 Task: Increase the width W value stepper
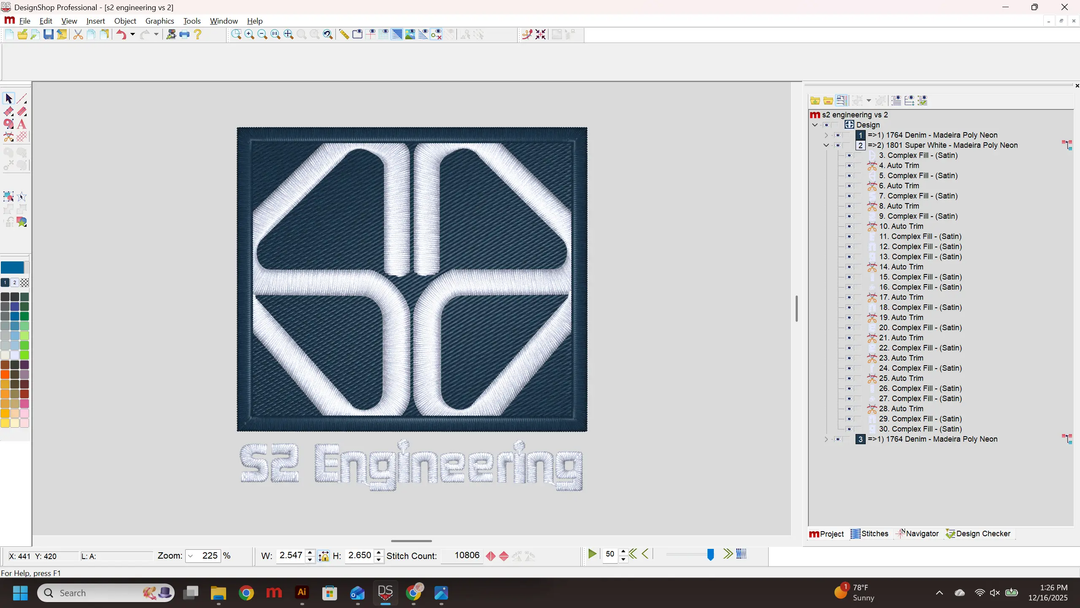point(310,552)
